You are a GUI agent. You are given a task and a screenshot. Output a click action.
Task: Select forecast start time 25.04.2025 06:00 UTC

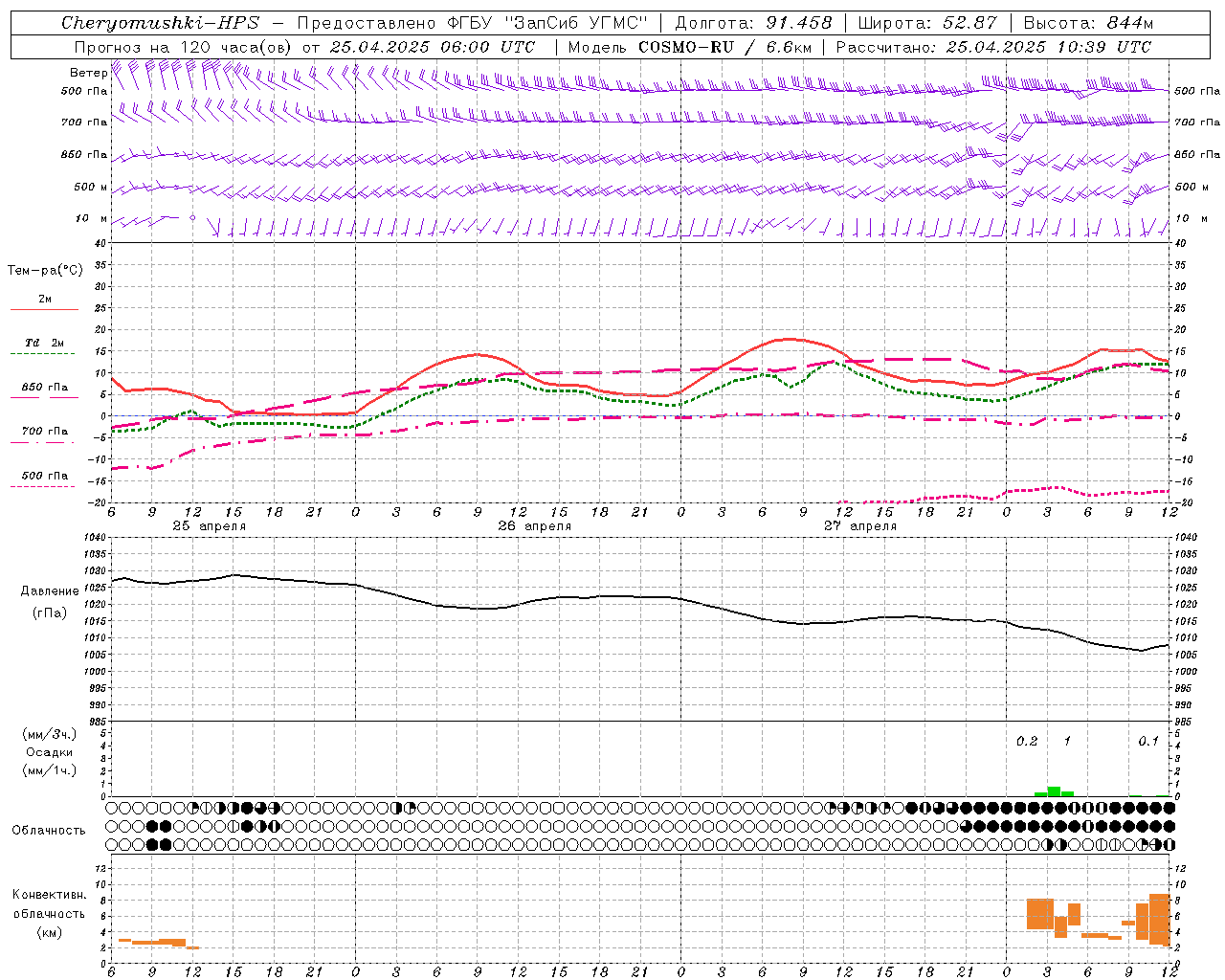tap(432, 47)
